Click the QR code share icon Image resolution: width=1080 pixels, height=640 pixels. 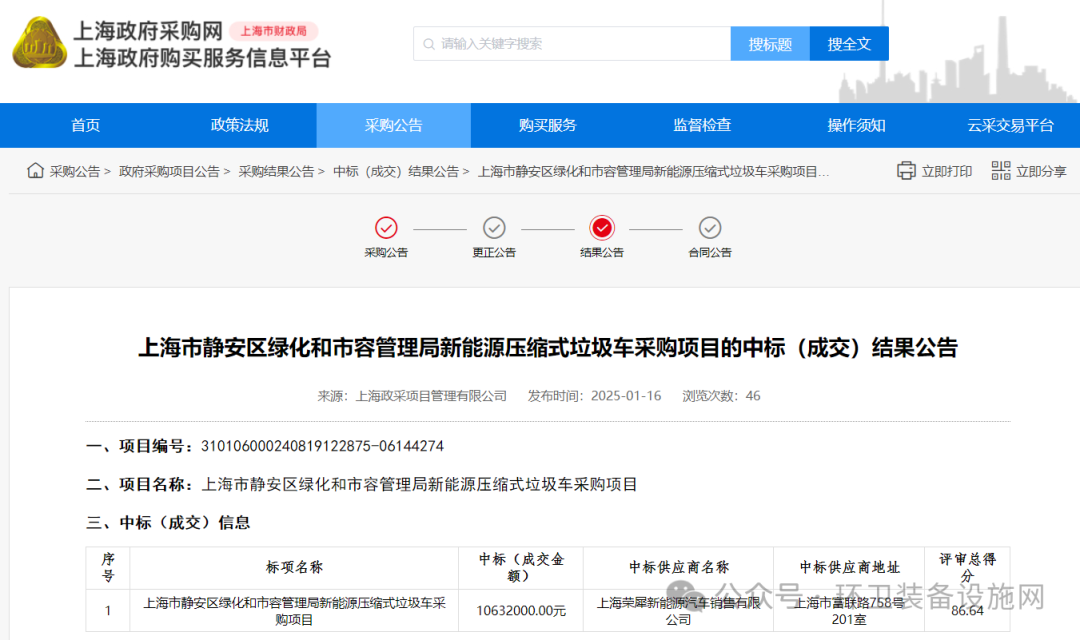click(x=1001, y=170)
